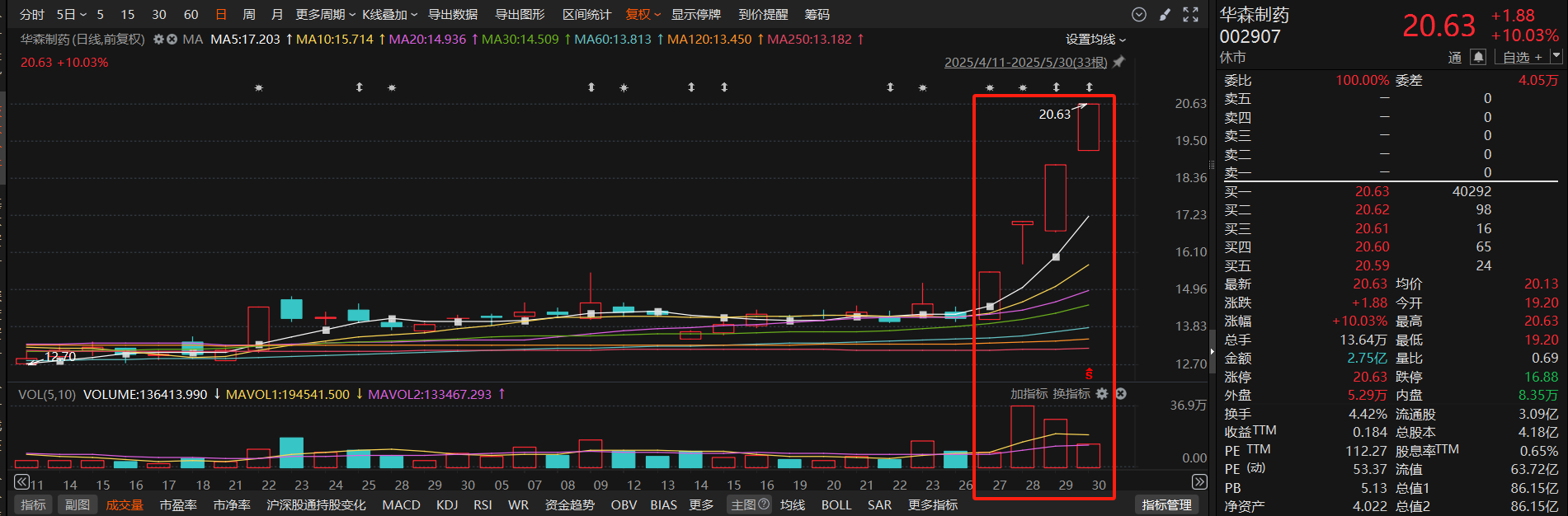Image resolution: width=1568 pixels, height=516 pixels.
Task: Click the drawing brush tool icon
Action: [1165, 15]
